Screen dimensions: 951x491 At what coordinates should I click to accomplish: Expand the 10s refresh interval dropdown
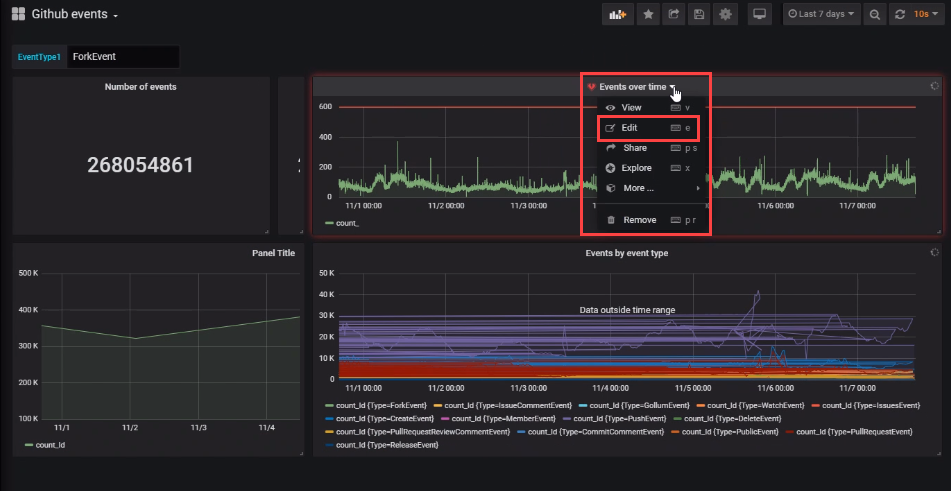click(x=927, y=14)
